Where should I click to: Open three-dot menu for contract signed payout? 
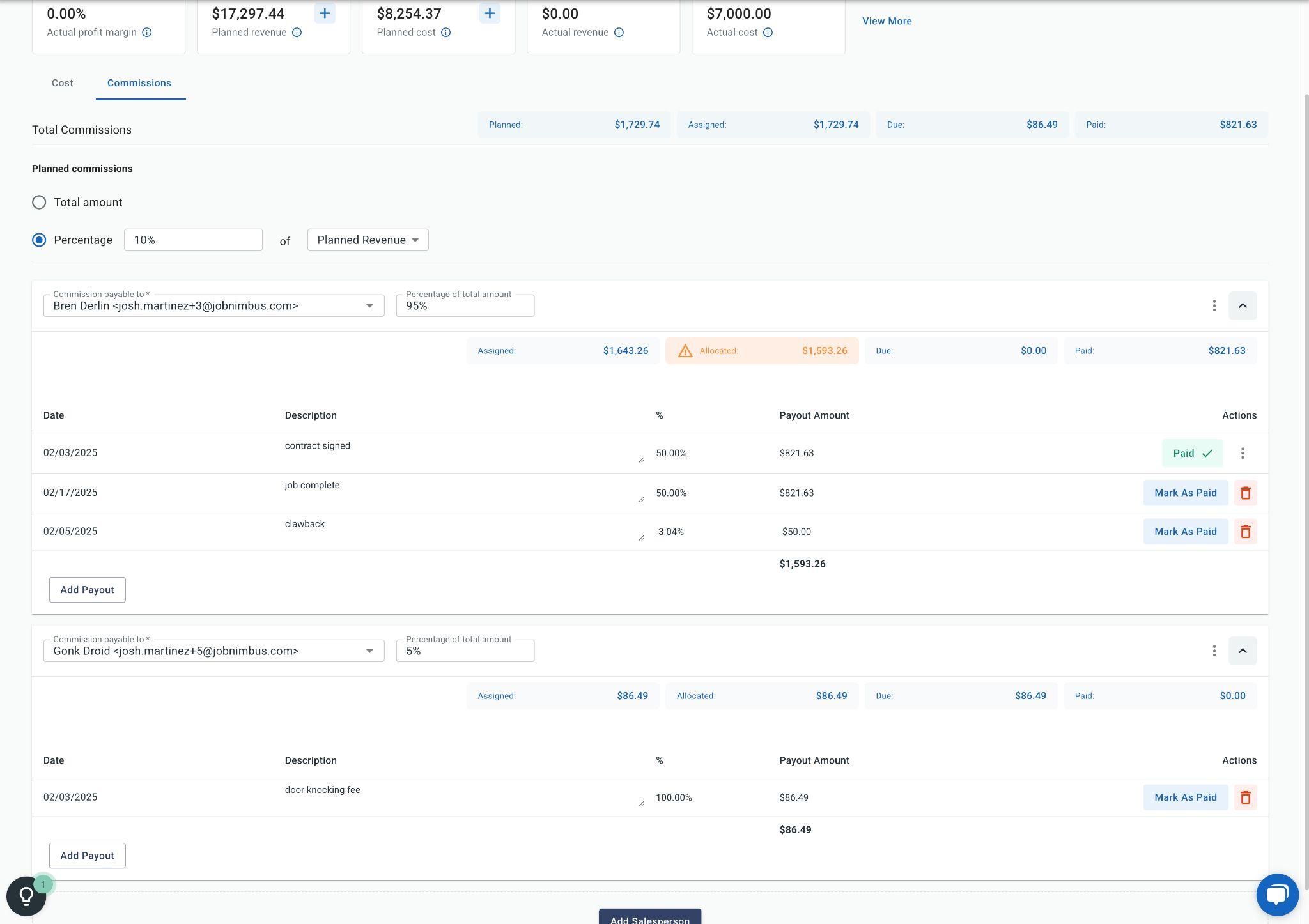(1243, 453)
